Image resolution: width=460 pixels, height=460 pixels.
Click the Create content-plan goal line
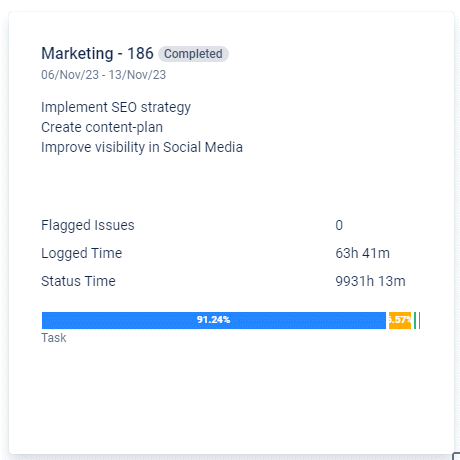[x=102, y=127]
